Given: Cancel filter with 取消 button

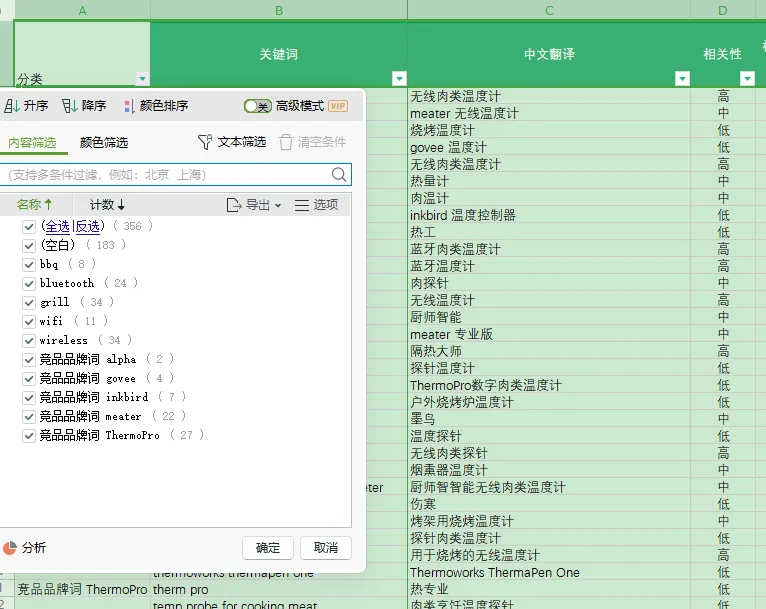Looking at the screenshot, I should tap(325, 548).
